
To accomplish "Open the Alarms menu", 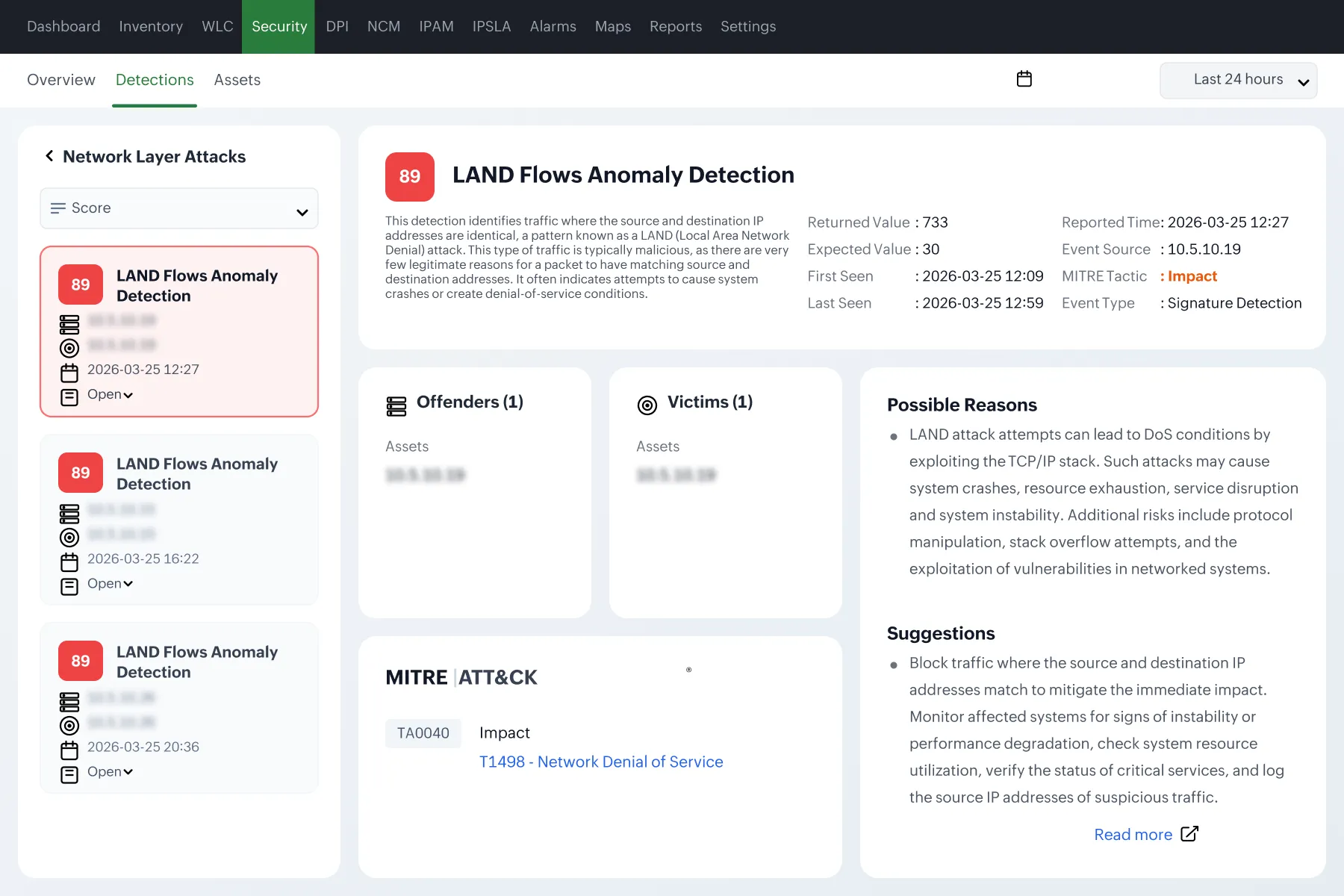I will click(x=553, y=27).
